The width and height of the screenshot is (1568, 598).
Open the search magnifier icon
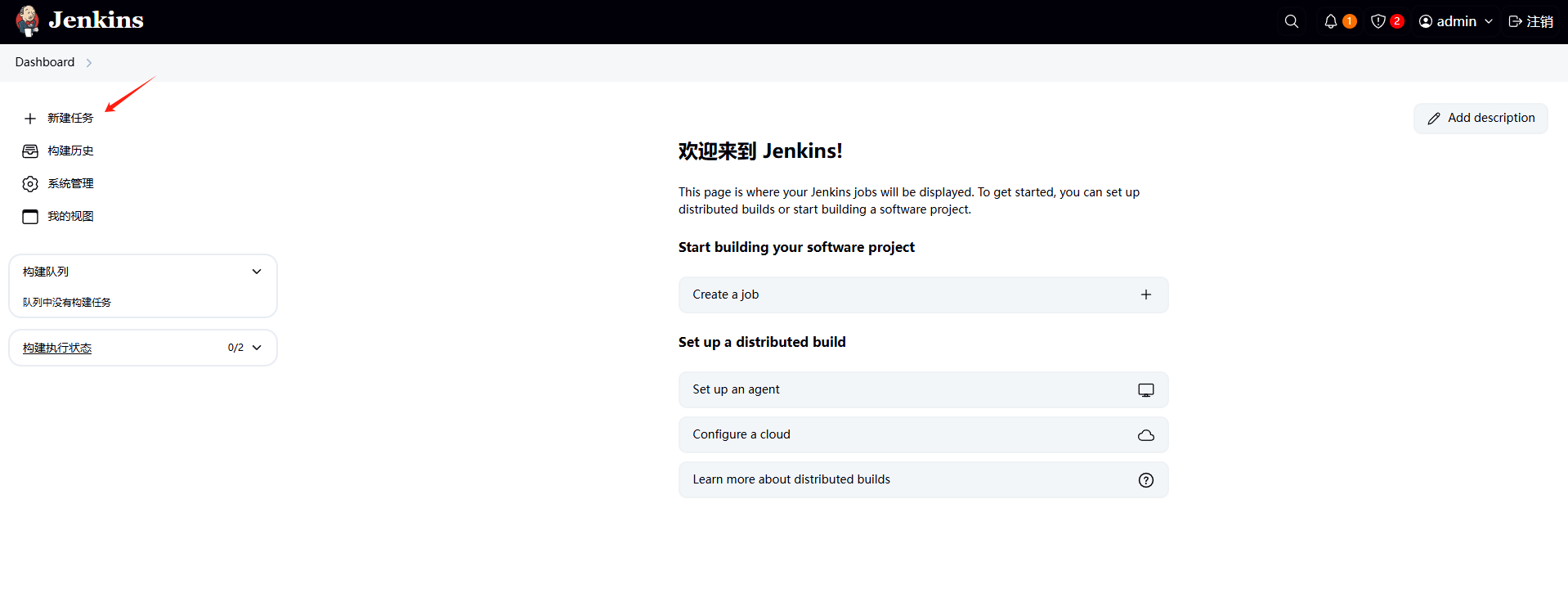tap(1292, 21)
